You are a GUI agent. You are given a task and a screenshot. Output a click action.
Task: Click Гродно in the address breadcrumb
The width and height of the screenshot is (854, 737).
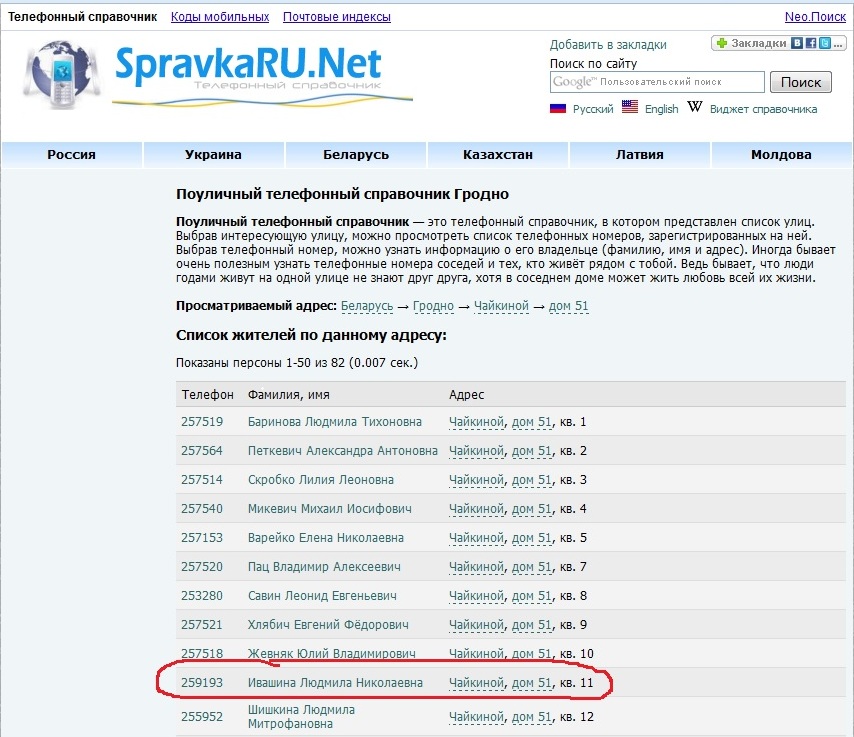[433, 306]
